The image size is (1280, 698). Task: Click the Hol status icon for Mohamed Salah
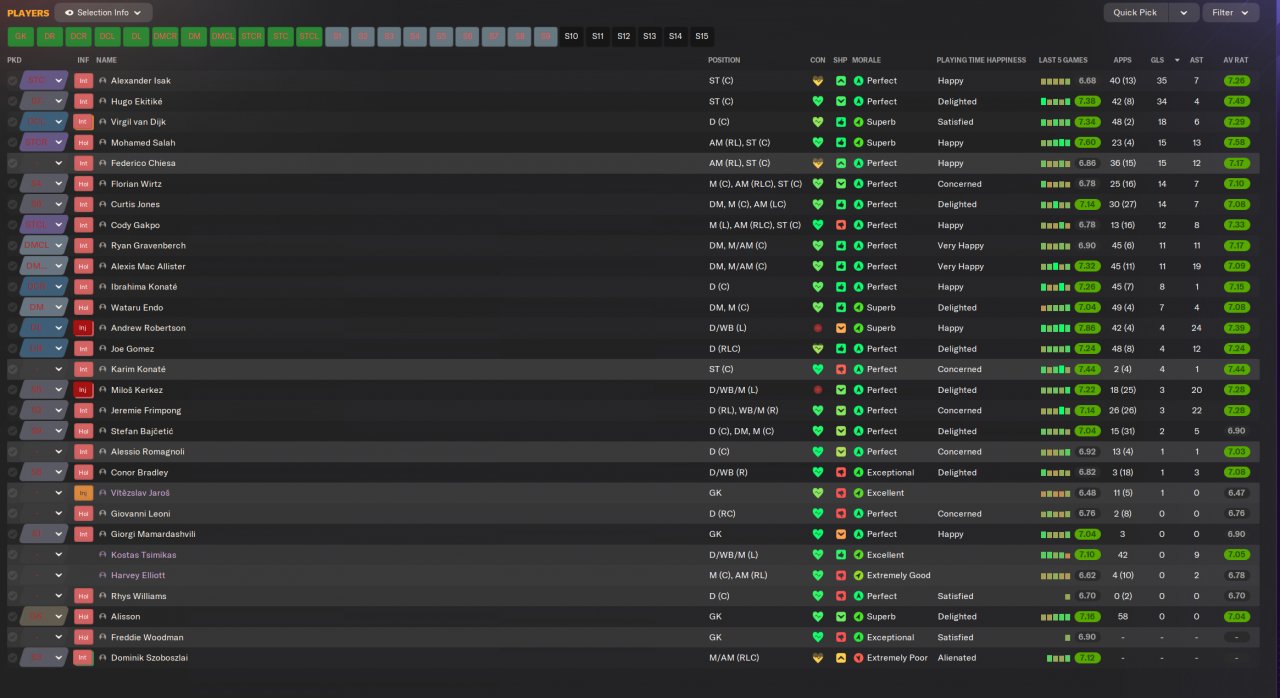(83, 143)
